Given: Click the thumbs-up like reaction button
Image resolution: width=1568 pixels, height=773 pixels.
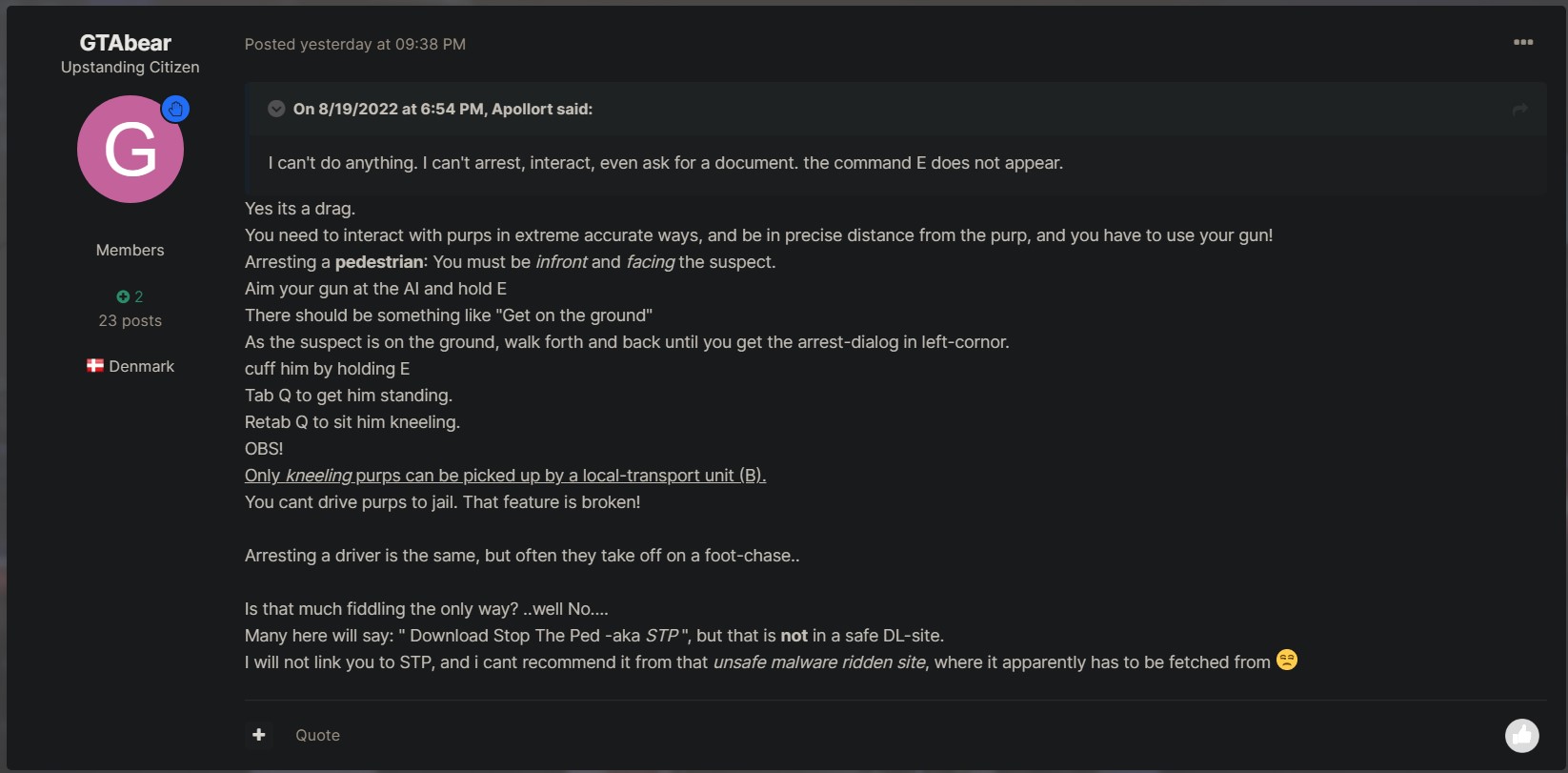Looking at the screenshot, I should point(1521,735).
